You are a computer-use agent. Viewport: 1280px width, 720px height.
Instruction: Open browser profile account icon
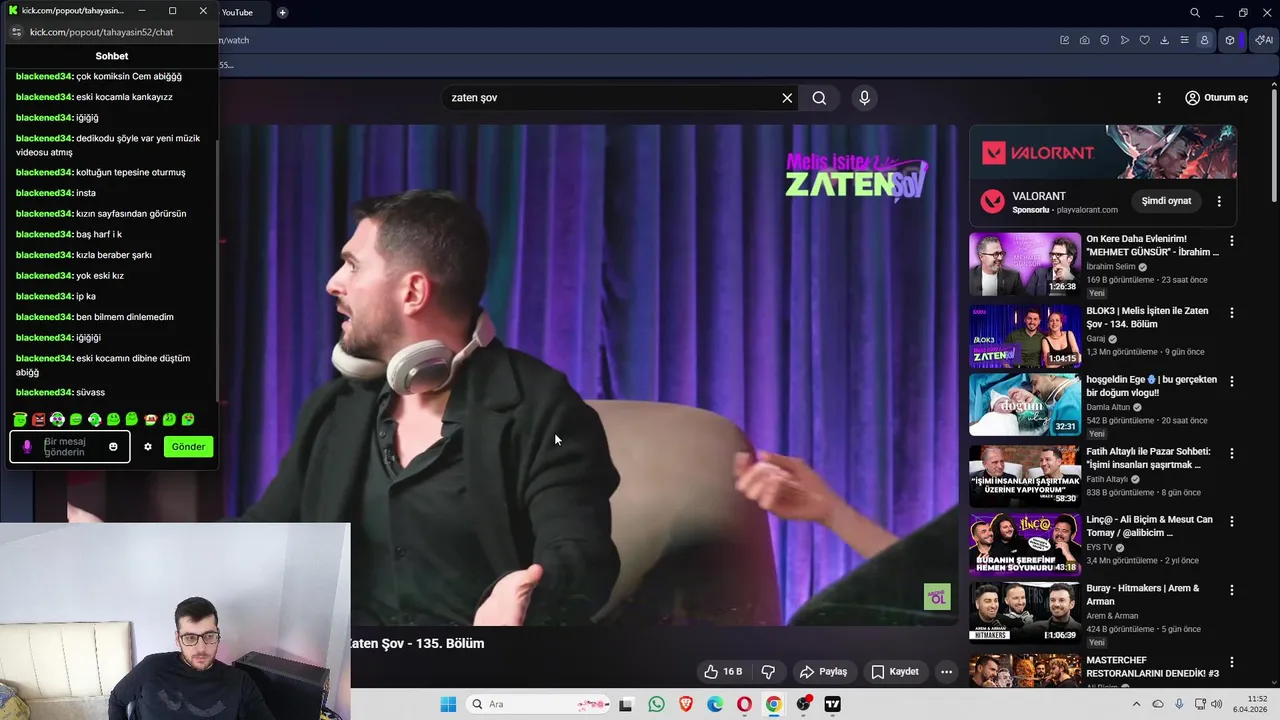click(1204, 40)
